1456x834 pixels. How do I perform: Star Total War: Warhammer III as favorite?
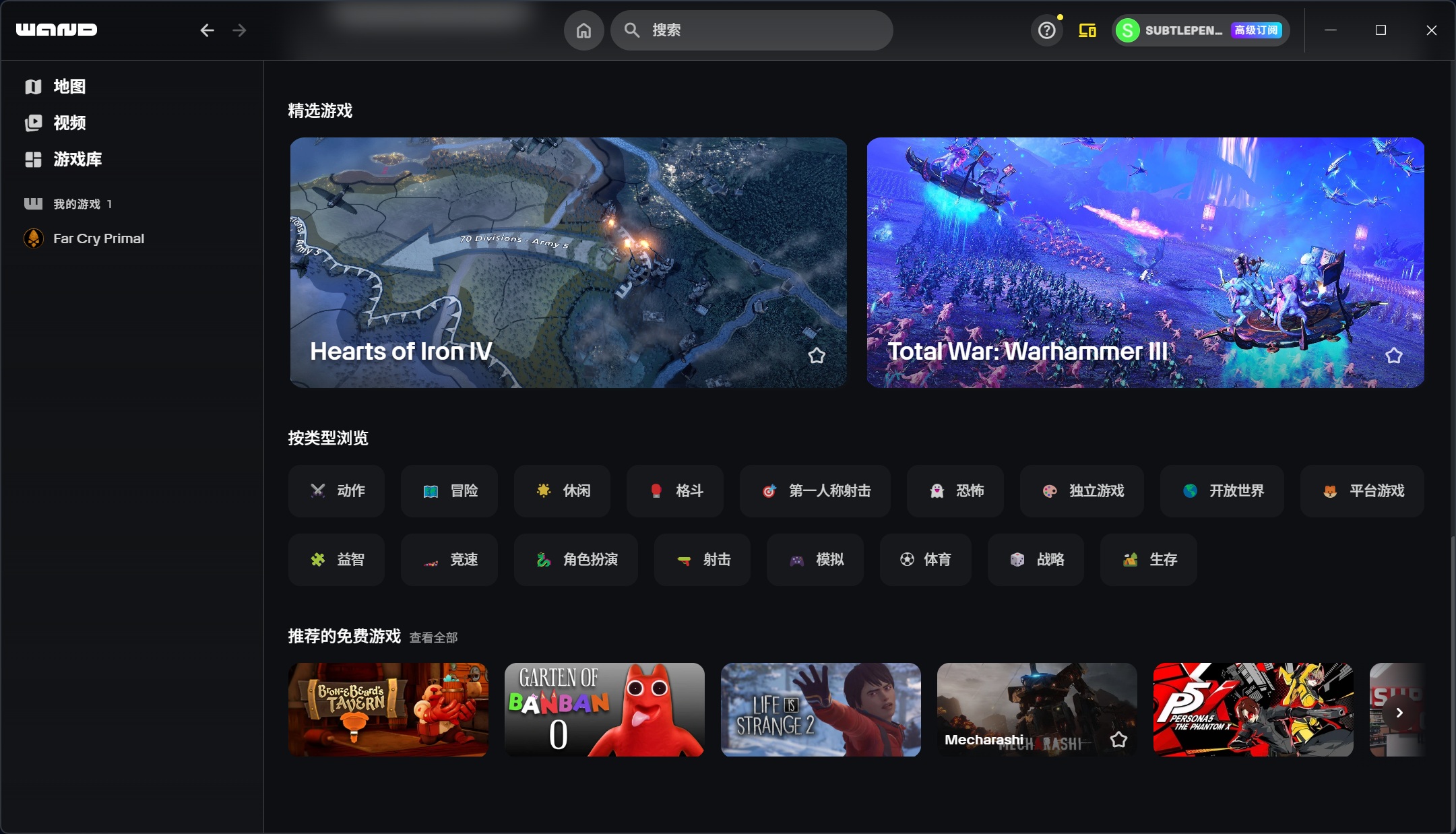point(1395,354)
